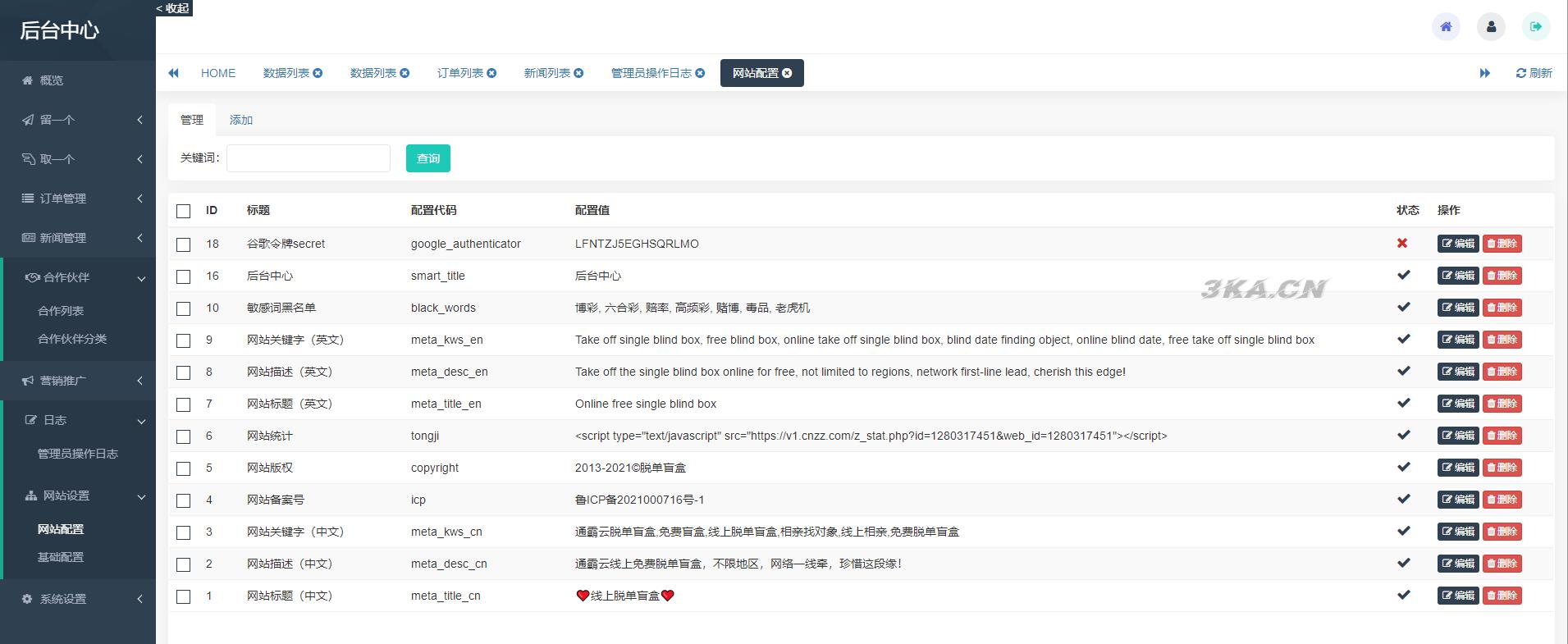Open the 合作伙伴分类 sidebar submenu item
This screenshot has width=1568, height=644.
[x=72, y=339]
